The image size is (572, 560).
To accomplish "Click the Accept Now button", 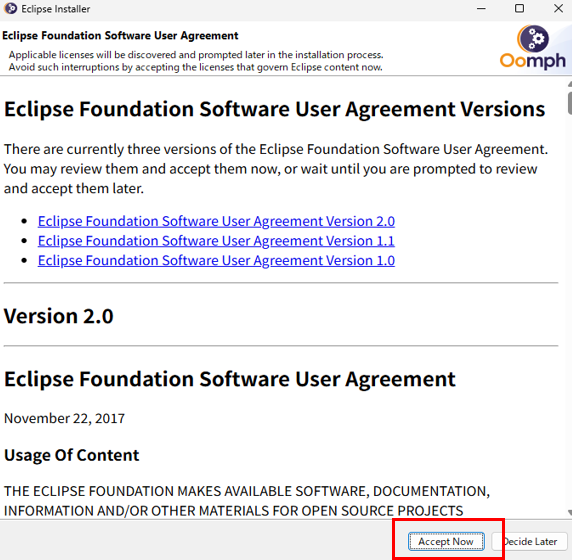I will pyautogui.click(x=446, y=541).
